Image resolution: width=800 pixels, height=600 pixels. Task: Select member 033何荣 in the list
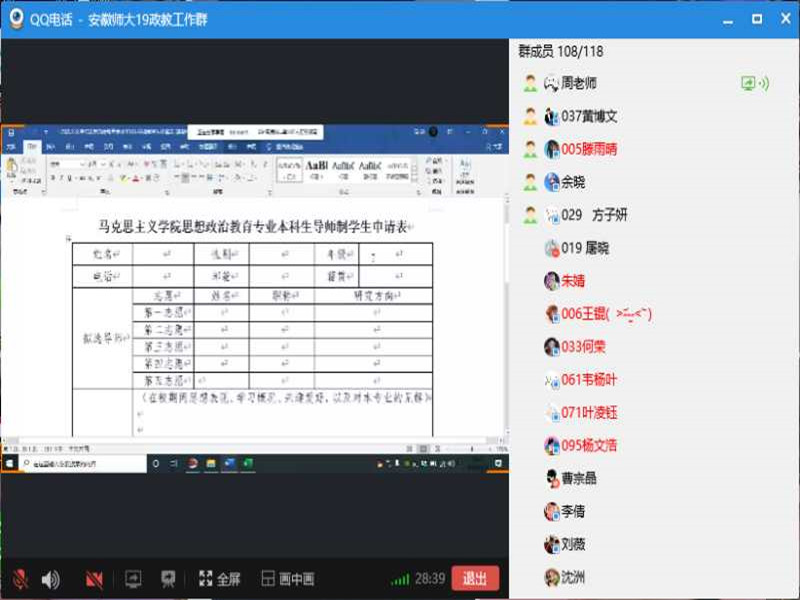coord(583,347)
